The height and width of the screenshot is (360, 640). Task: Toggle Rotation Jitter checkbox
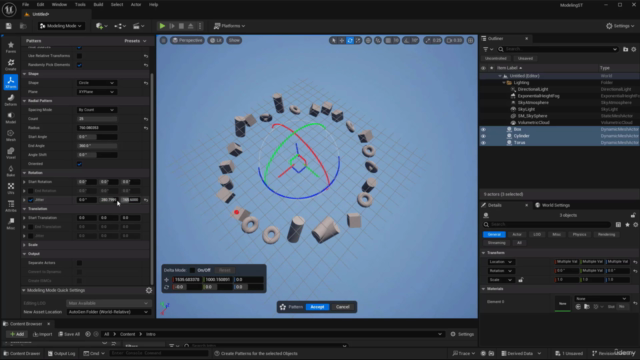(x=31, y=200)
